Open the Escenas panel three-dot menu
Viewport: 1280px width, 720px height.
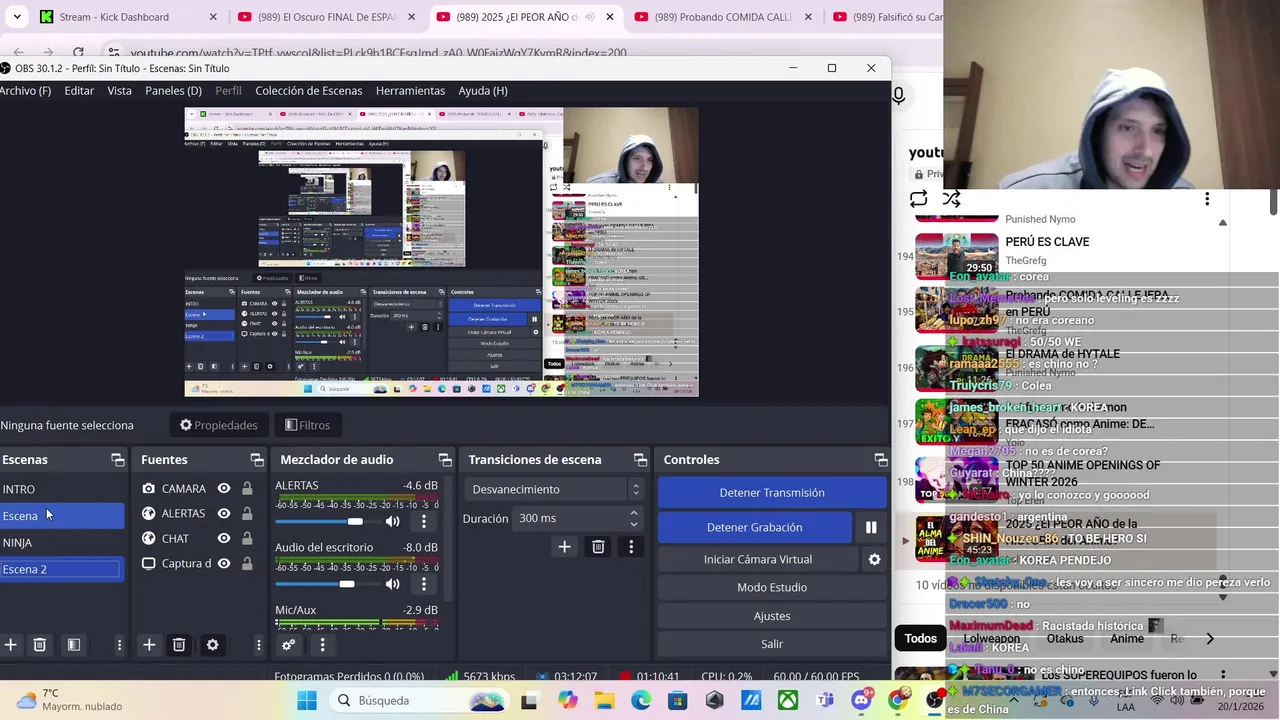119,645
